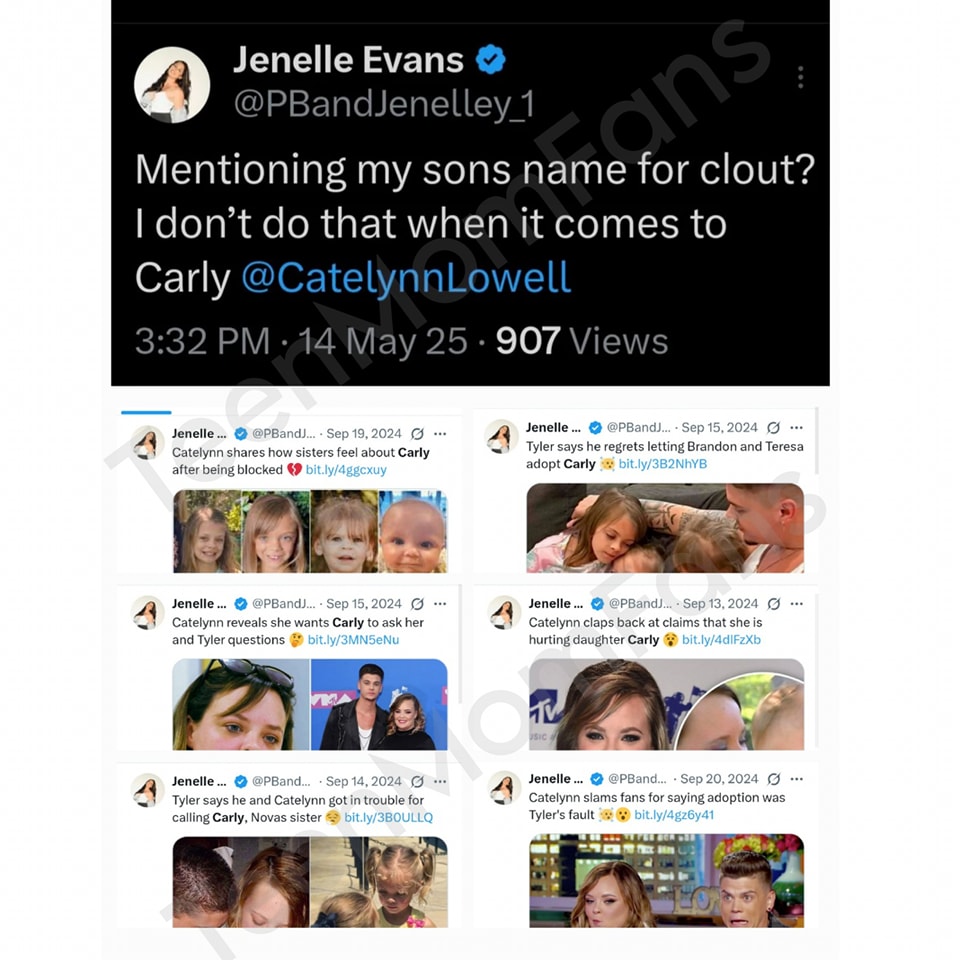This screenshot has width=960, height=960.
Task: Click the verified badge beside Jenelle Evans
Action: click(x=490, y=59)
